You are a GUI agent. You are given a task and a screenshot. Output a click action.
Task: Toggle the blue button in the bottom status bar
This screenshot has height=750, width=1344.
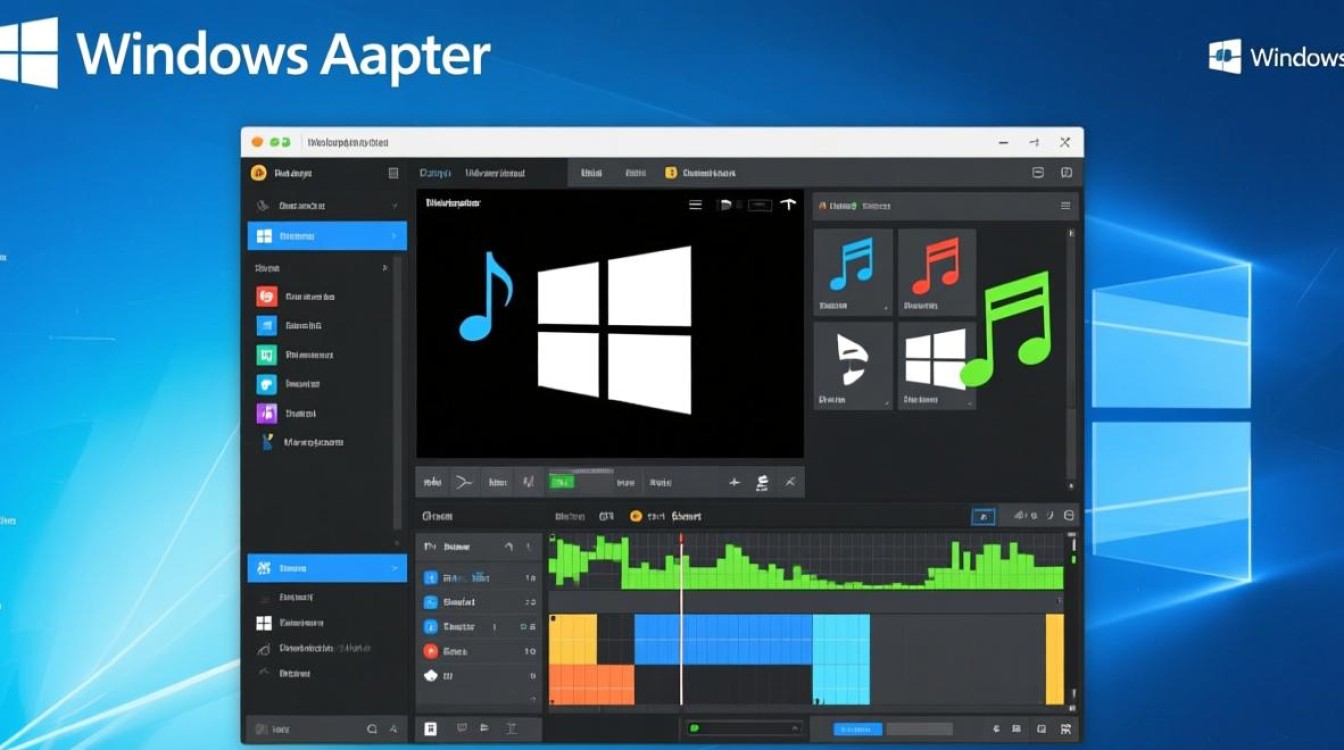tap(857, 730)
